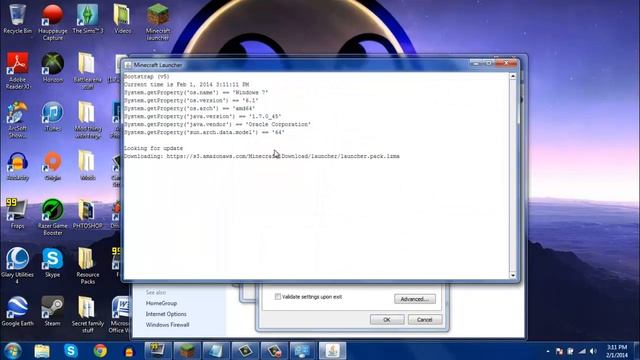Launch Google Earth from the desktop
640x360 pixels.
pyautogui.click(x=17, y=311)
